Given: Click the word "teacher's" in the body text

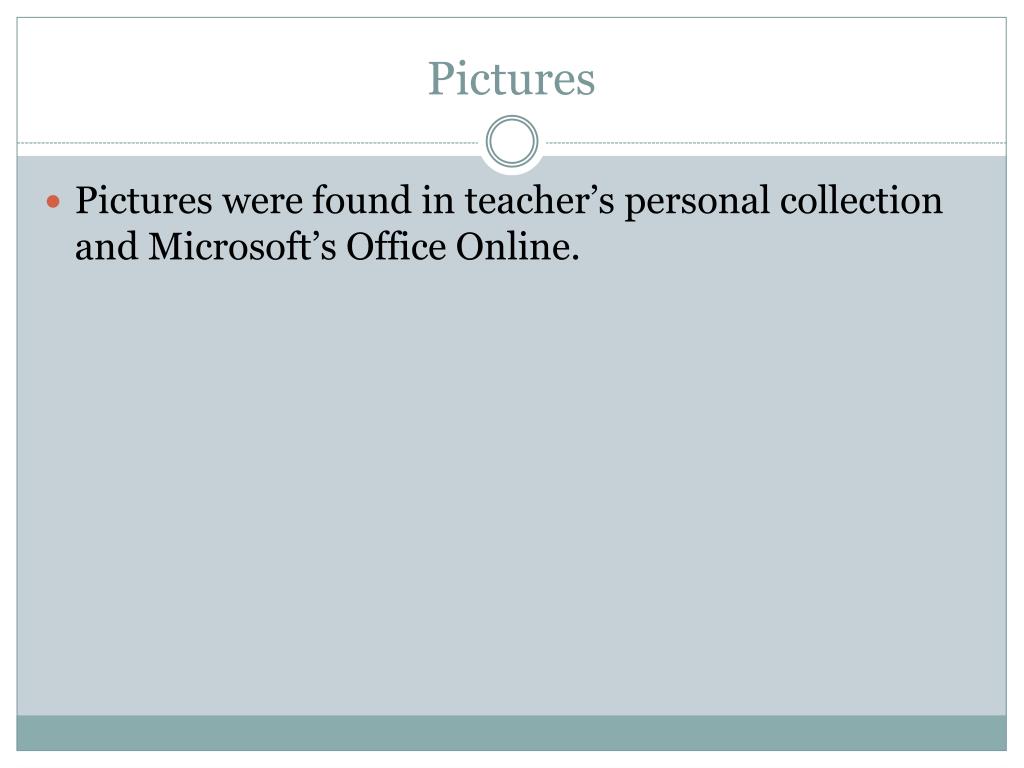Looking at the screenshot, I should 539,200.
